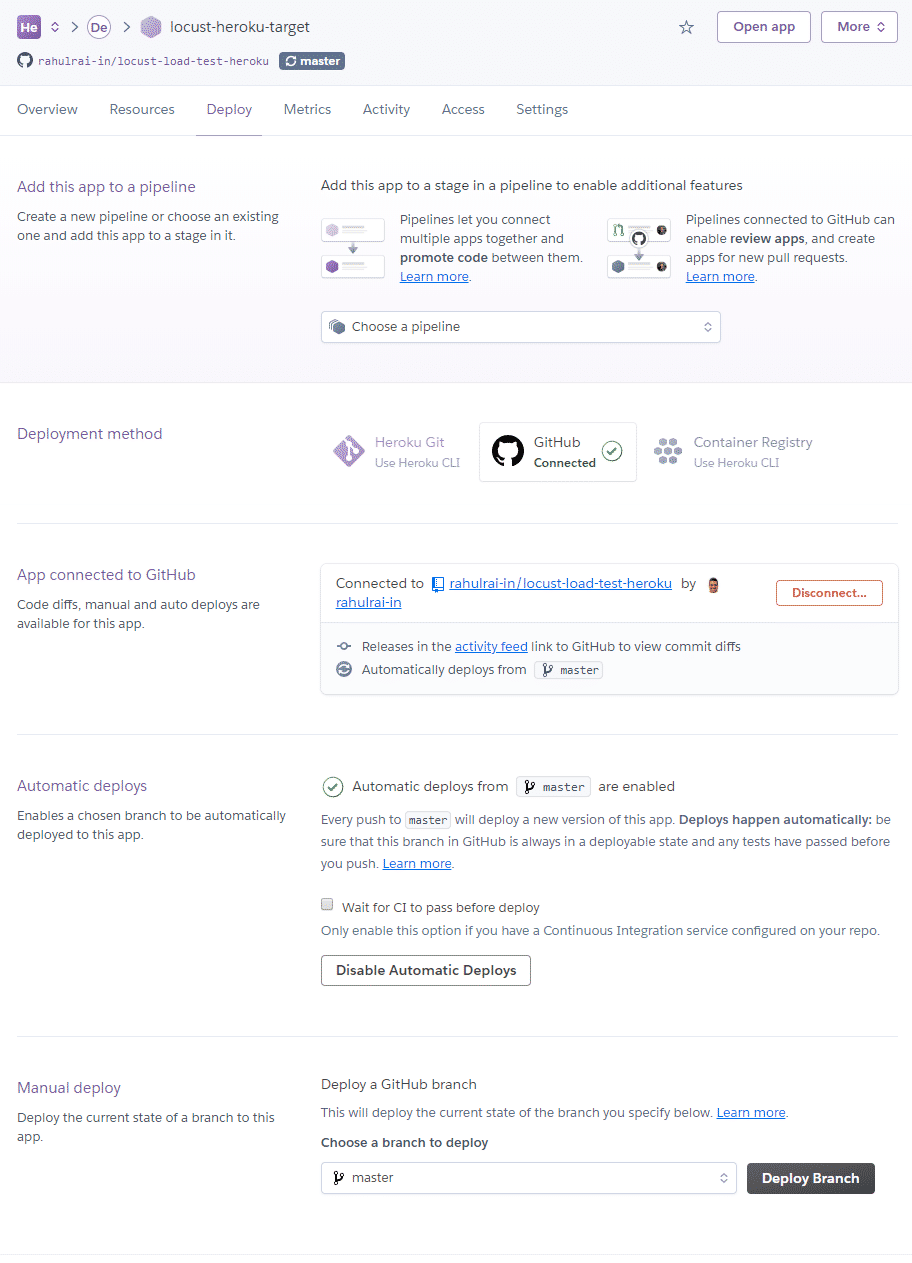Open the Settings tab
Viewport: 912px width, 1263px height.
click(x=542, y=110)
